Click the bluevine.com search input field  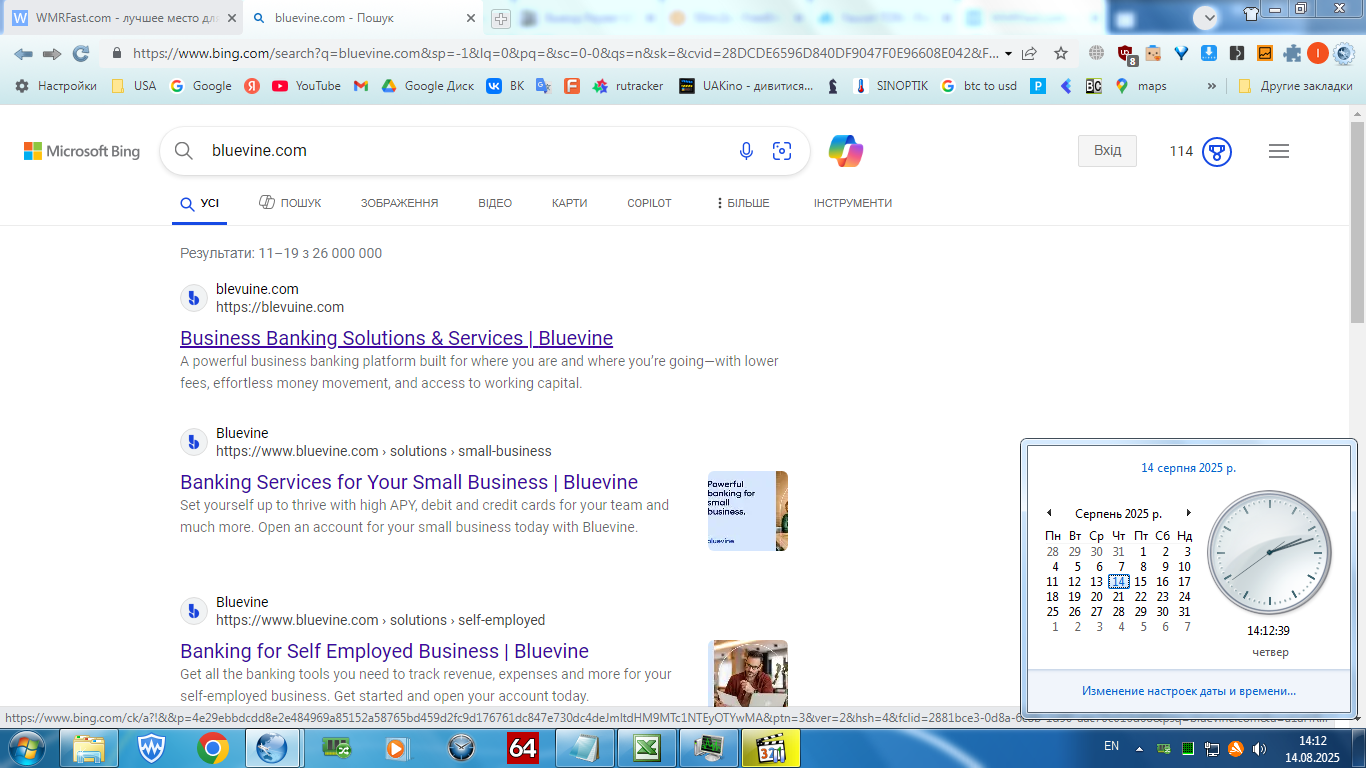[465, 151]
